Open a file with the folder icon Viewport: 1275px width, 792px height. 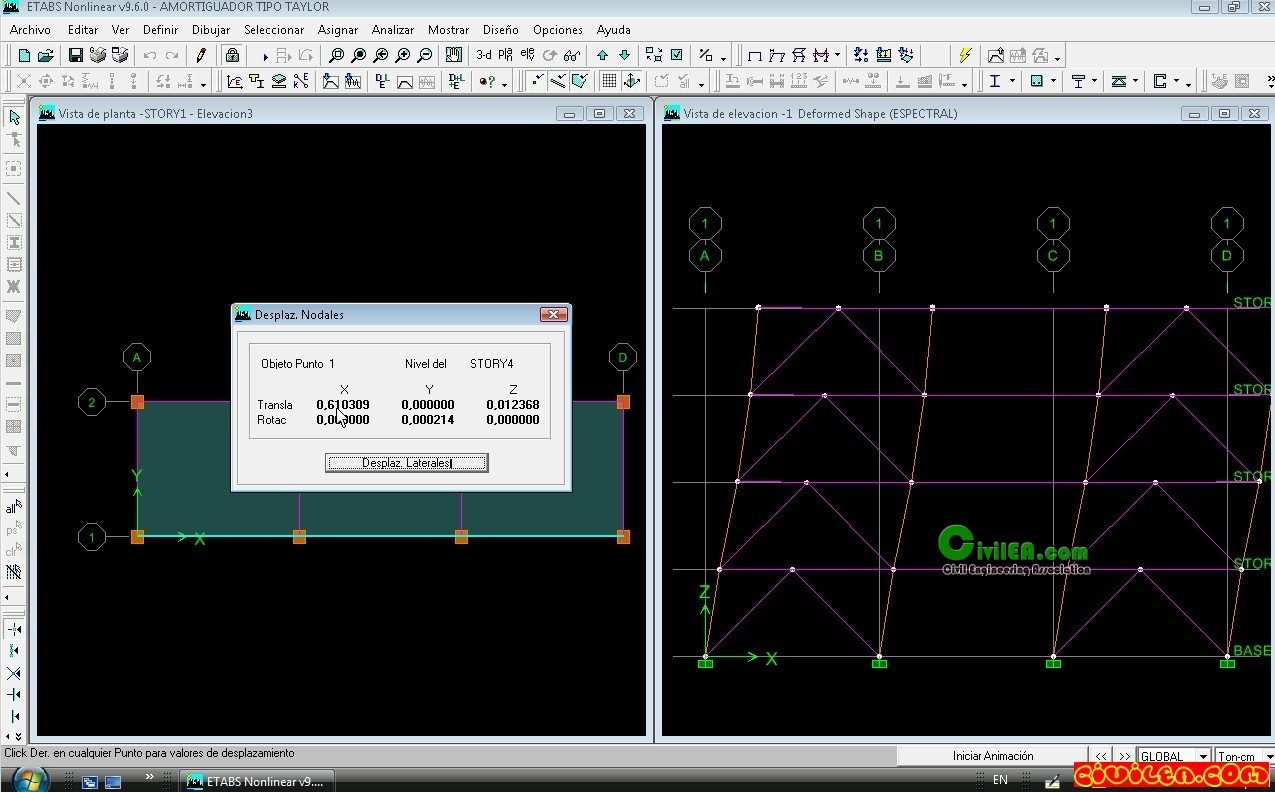point(46,56)
